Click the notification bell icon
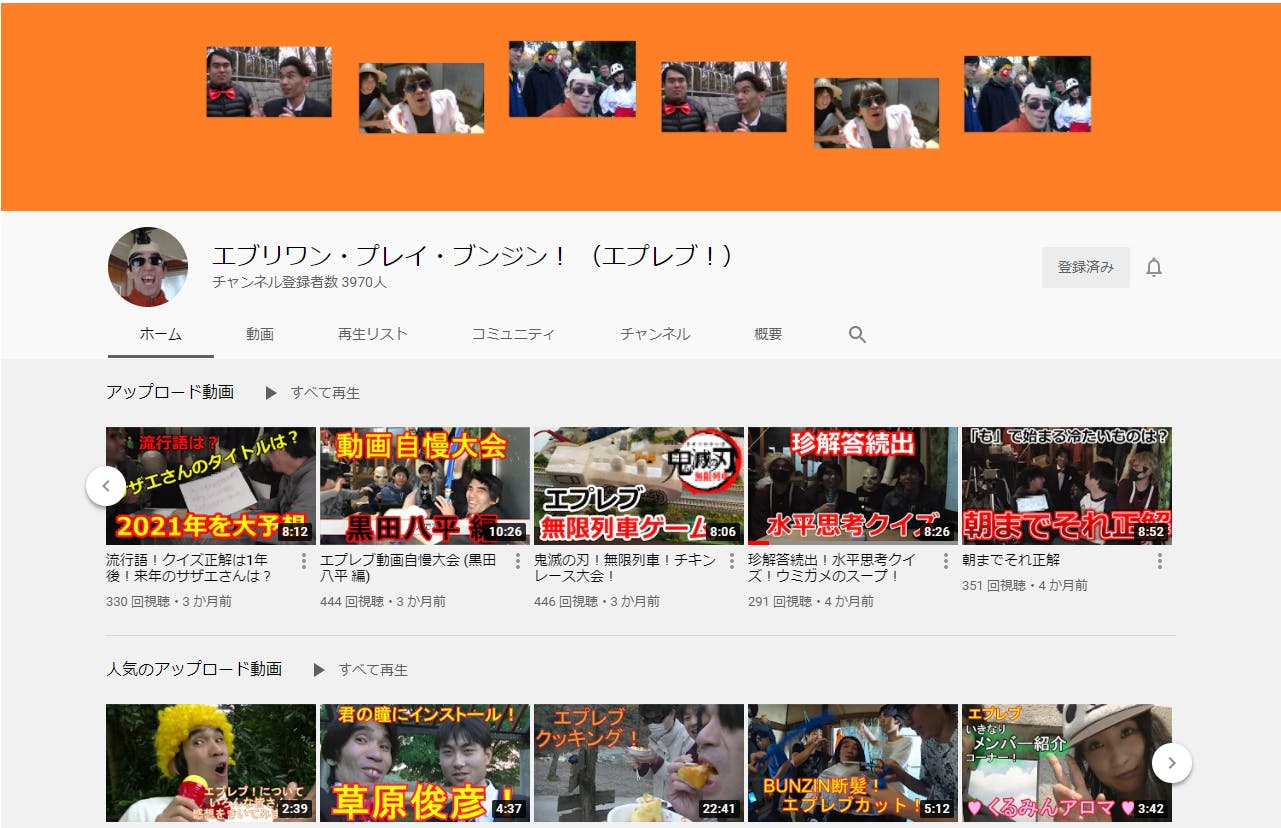 pyautogui.click(x=1154, y=267)
